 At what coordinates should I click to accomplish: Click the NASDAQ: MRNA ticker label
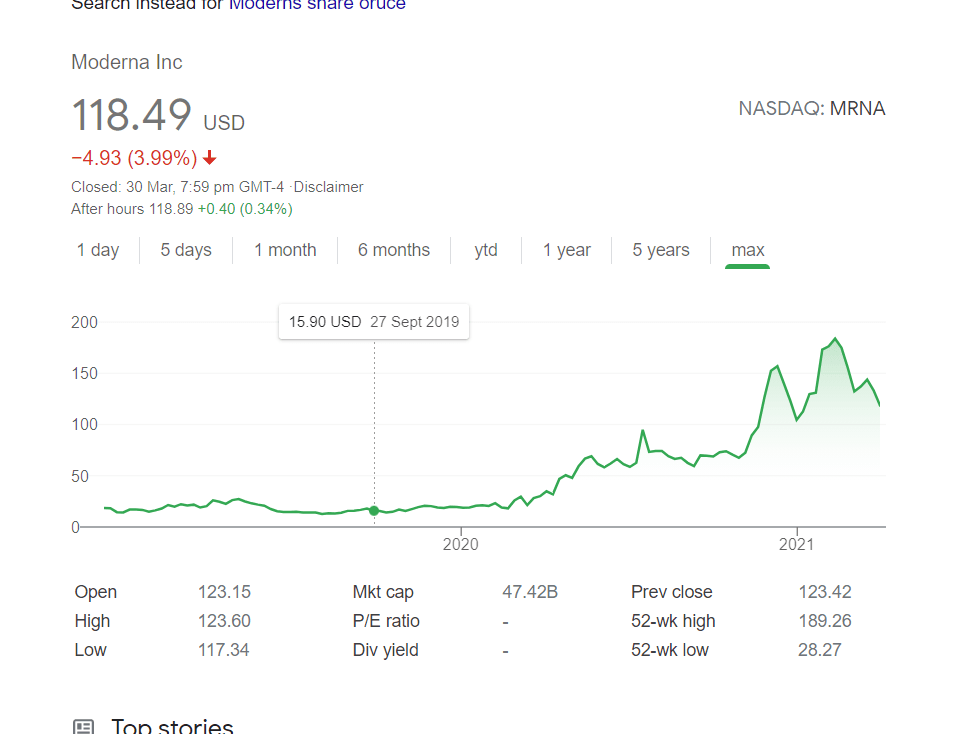[x=811, y=109]
